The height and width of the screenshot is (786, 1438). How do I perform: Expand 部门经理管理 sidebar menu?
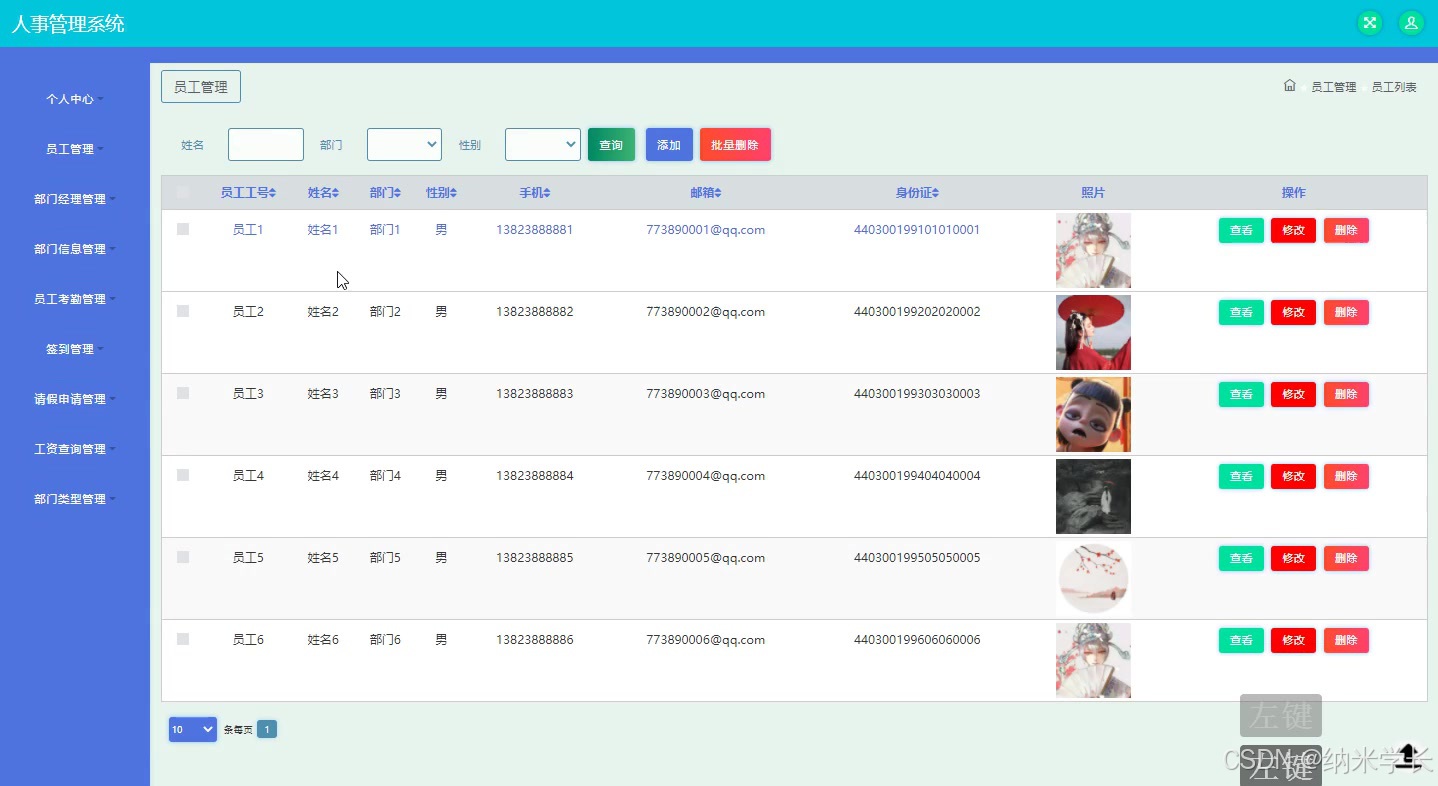pos(74,199)
